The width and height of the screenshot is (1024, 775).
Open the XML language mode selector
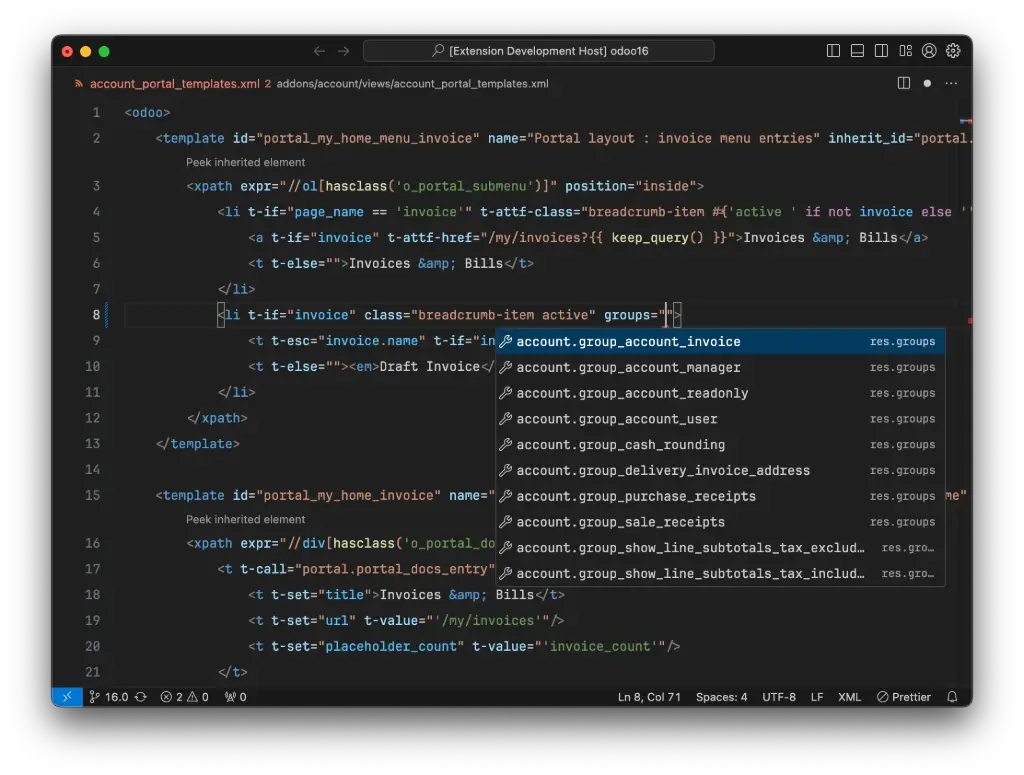click(849, 697)
